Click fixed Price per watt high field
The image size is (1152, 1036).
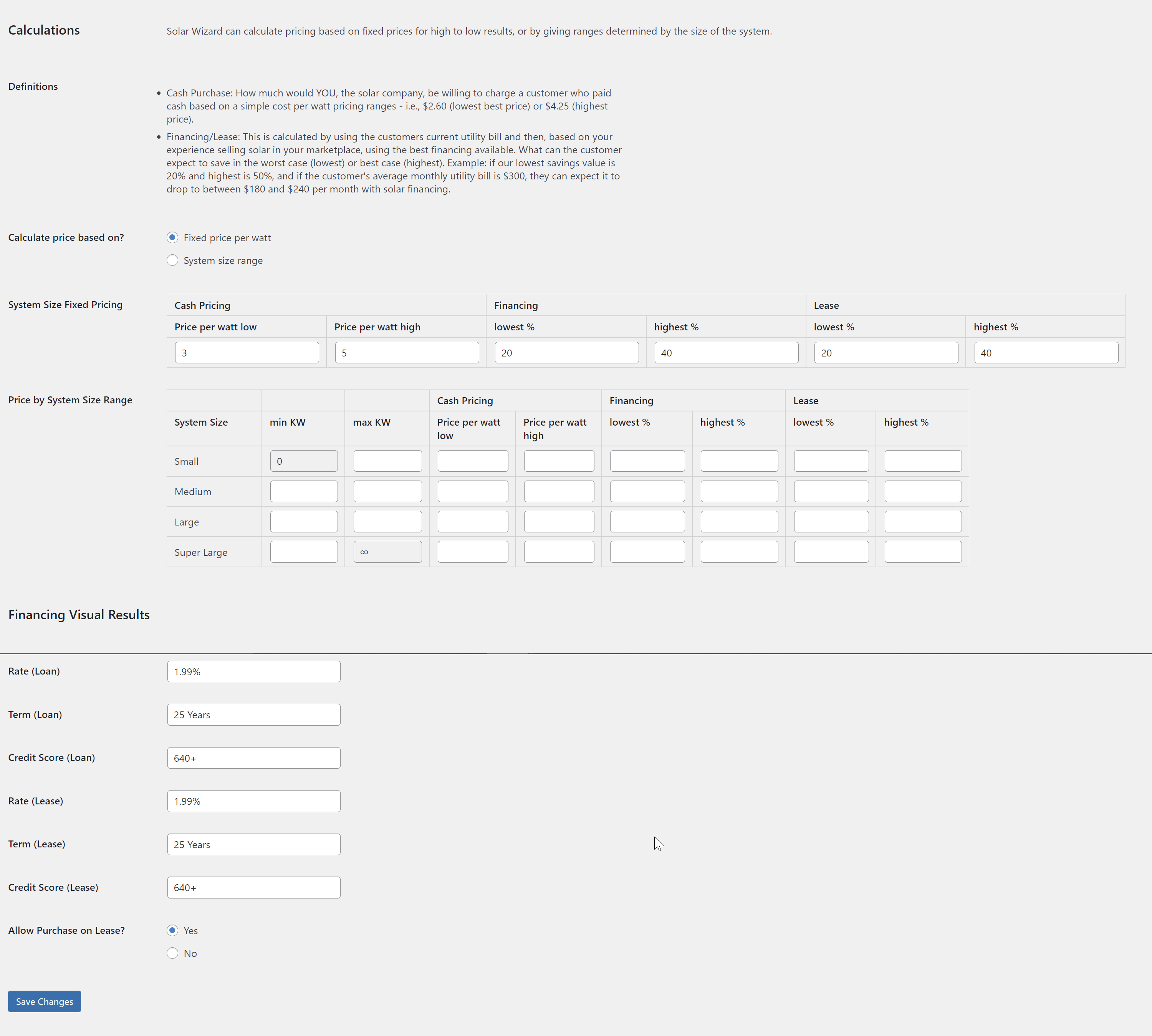point(406,353)
